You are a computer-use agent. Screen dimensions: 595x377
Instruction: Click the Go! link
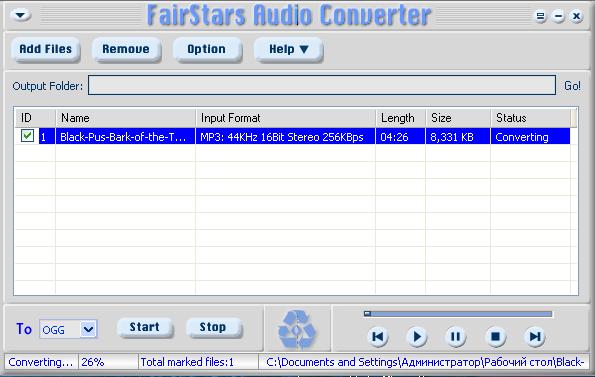572,86
